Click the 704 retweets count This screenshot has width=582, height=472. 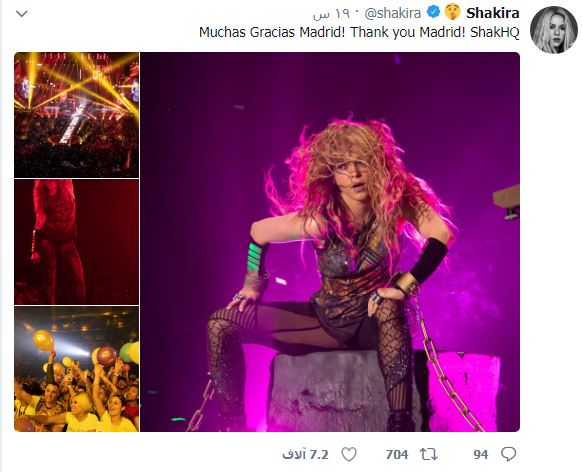click(396, 454)
